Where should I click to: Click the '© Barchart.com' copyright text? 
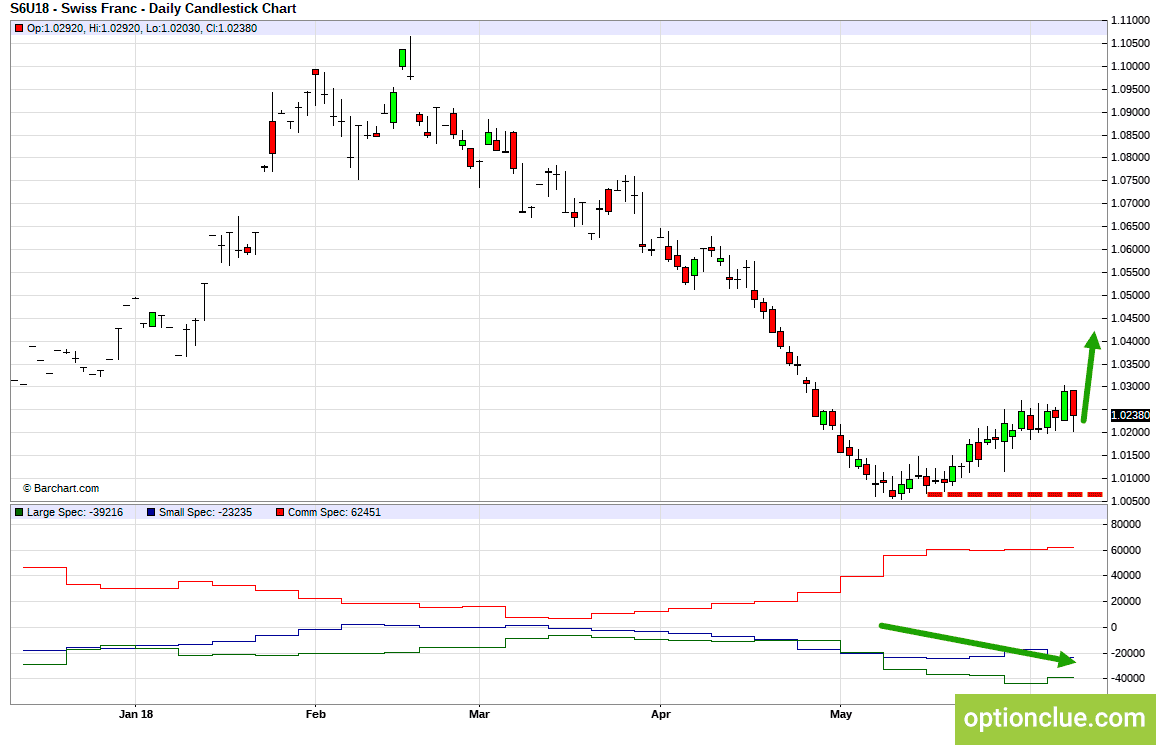pyautogui.click(x=60, y=488)
